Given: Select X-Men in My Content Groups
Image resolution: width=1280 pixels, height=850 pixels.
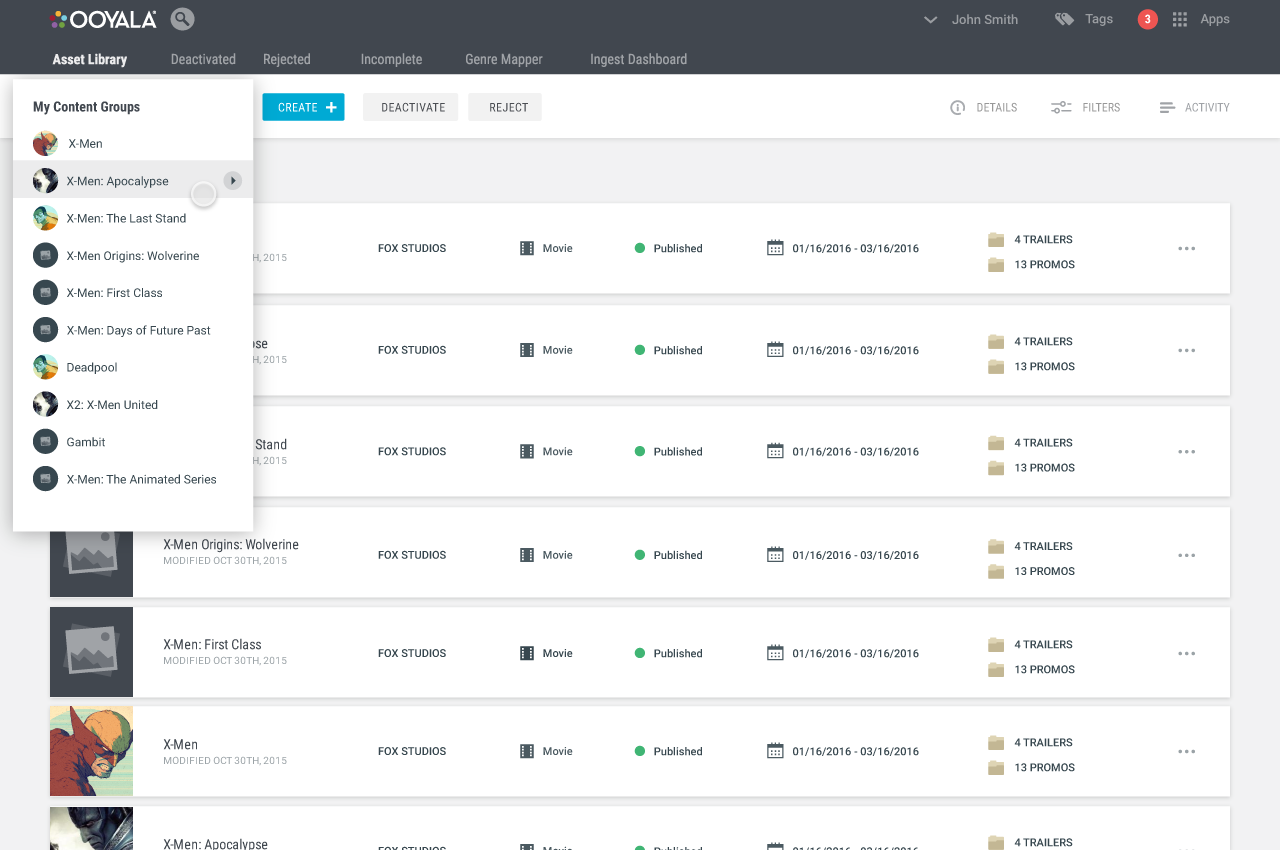Looking at the screenshot, I should click(133, 144).
